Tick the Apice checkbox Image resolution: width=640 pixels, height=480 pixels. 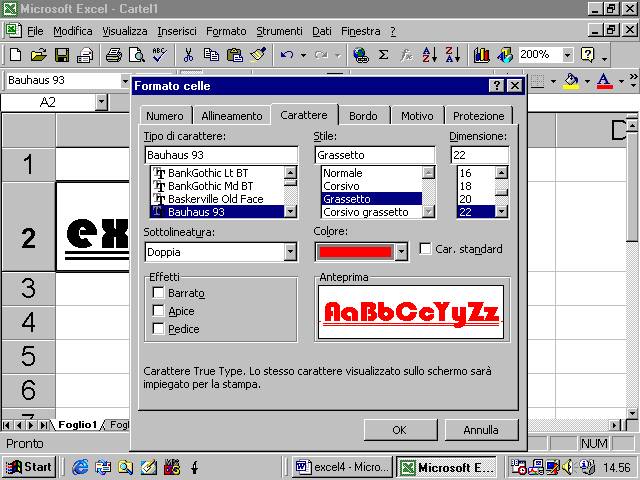pyautogui.click(x=158, y=311)
